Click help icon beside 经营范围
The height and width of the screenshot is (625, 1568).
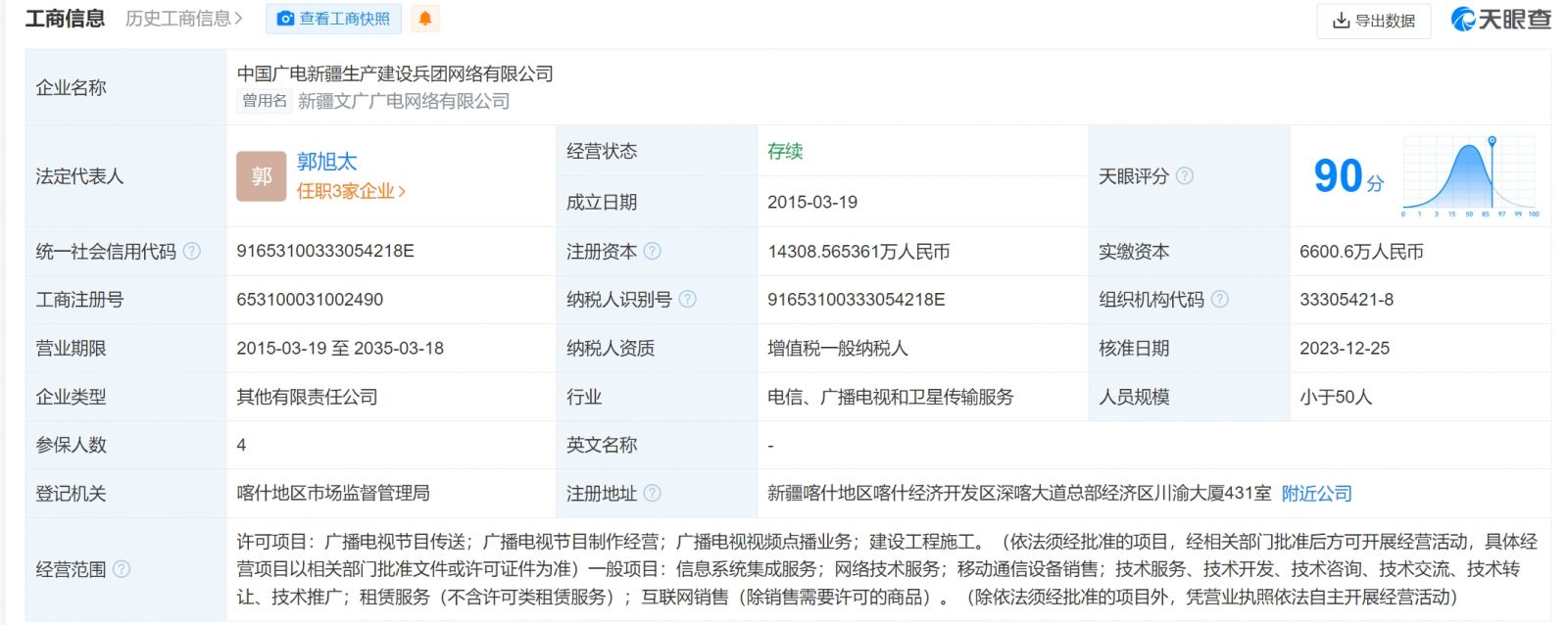point(122,569)
